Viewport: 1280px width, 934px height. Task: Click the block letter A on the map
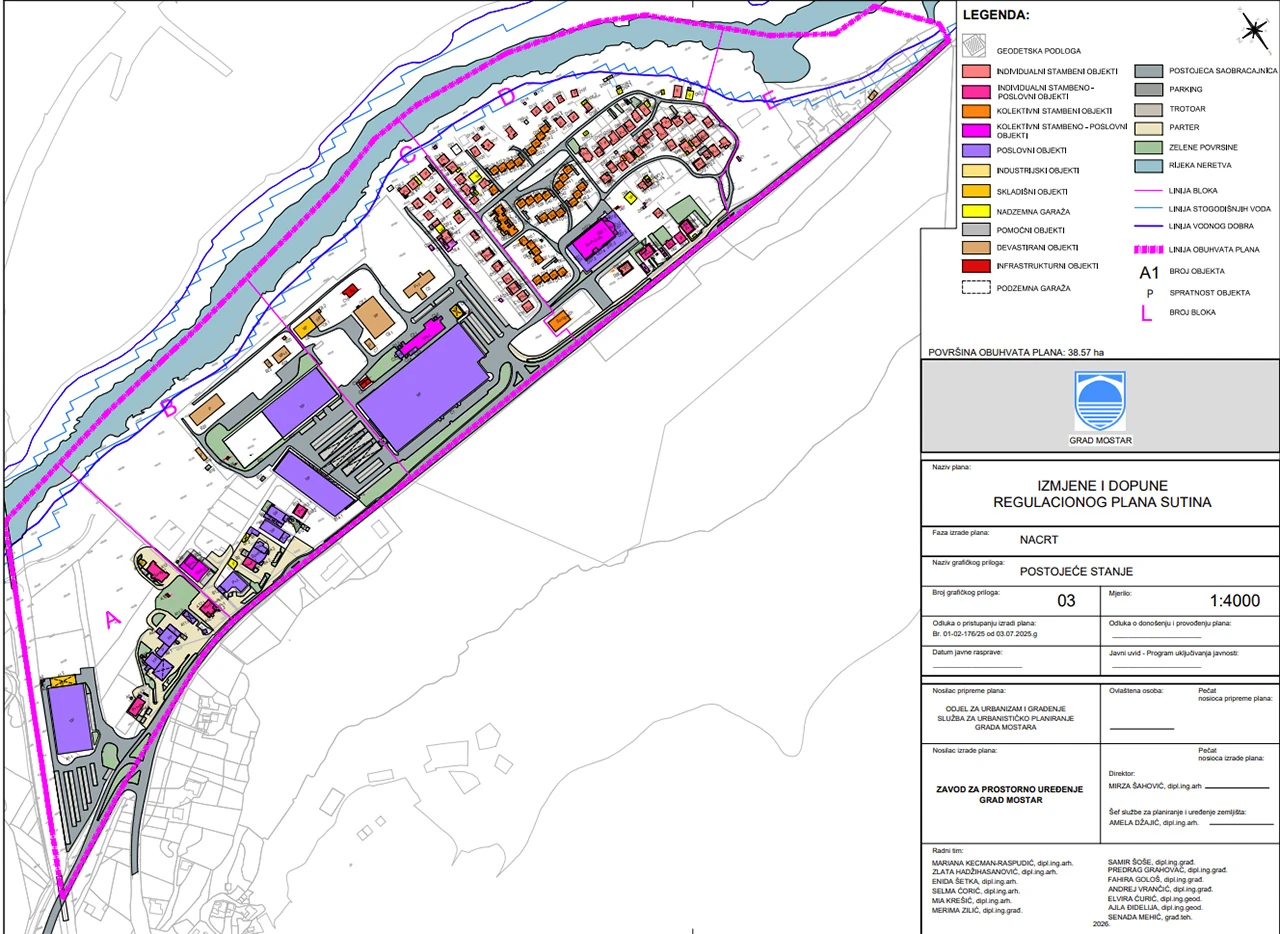click(113, 620)
